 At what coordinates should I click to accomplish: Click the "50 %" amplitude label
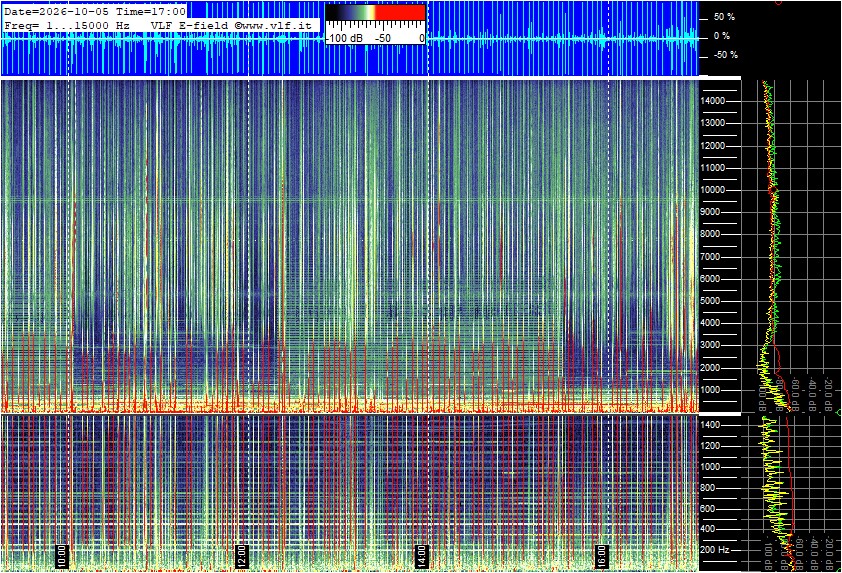724,17
